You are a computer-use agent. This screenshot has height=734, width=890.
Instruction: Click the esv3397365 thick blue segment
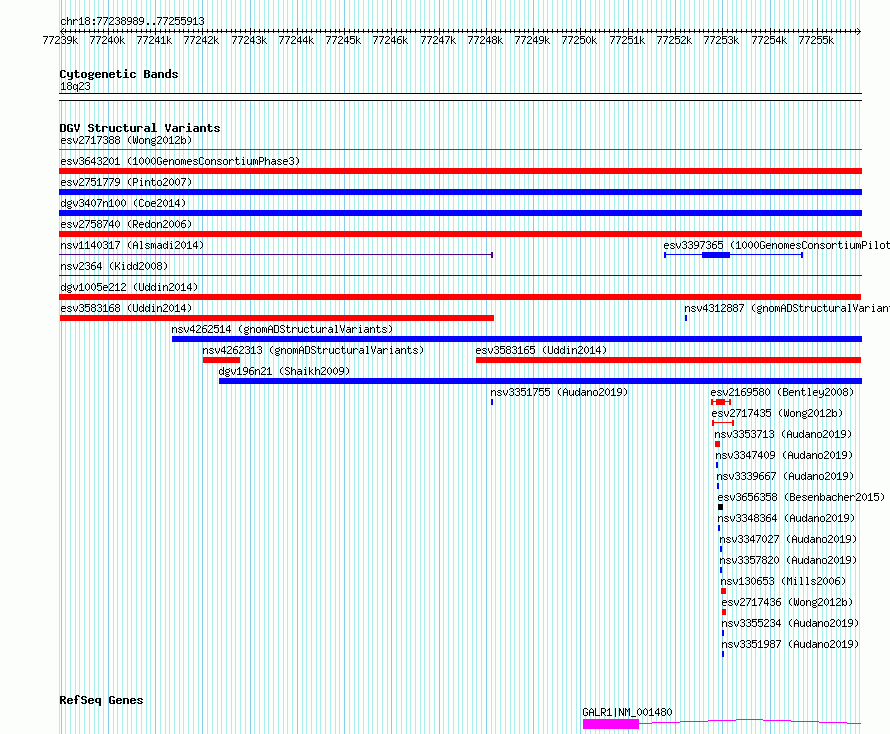click(x=716, y=255)
